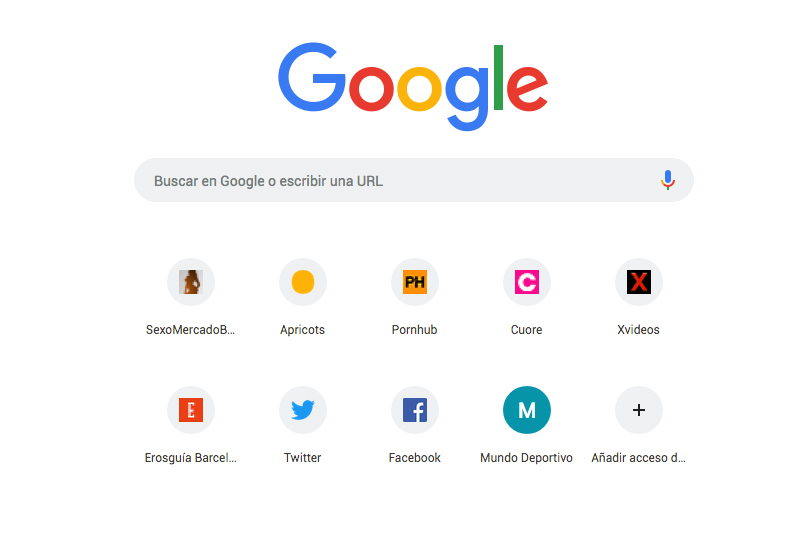This screenshot has height=546, width=801.
Task: Click the Google logo
Action: tap(413, 86)
